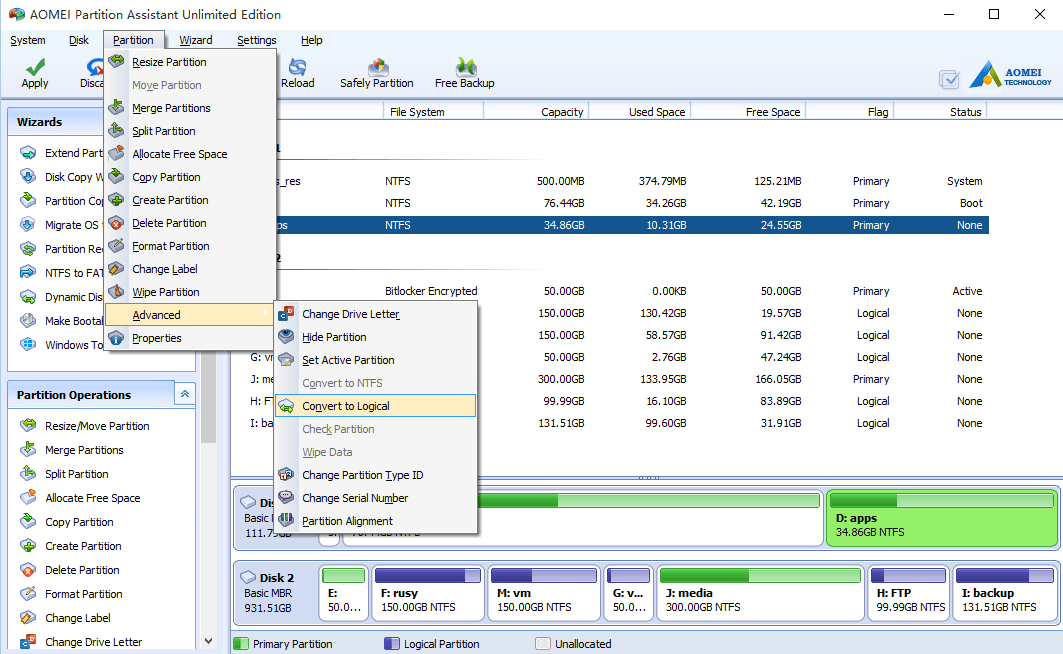Image resolution: width=1063 pixels, height=654 pixels.
Task: Click the Hide Partition submenu icon
Action: pyautogui.click(x=287, y=336)
